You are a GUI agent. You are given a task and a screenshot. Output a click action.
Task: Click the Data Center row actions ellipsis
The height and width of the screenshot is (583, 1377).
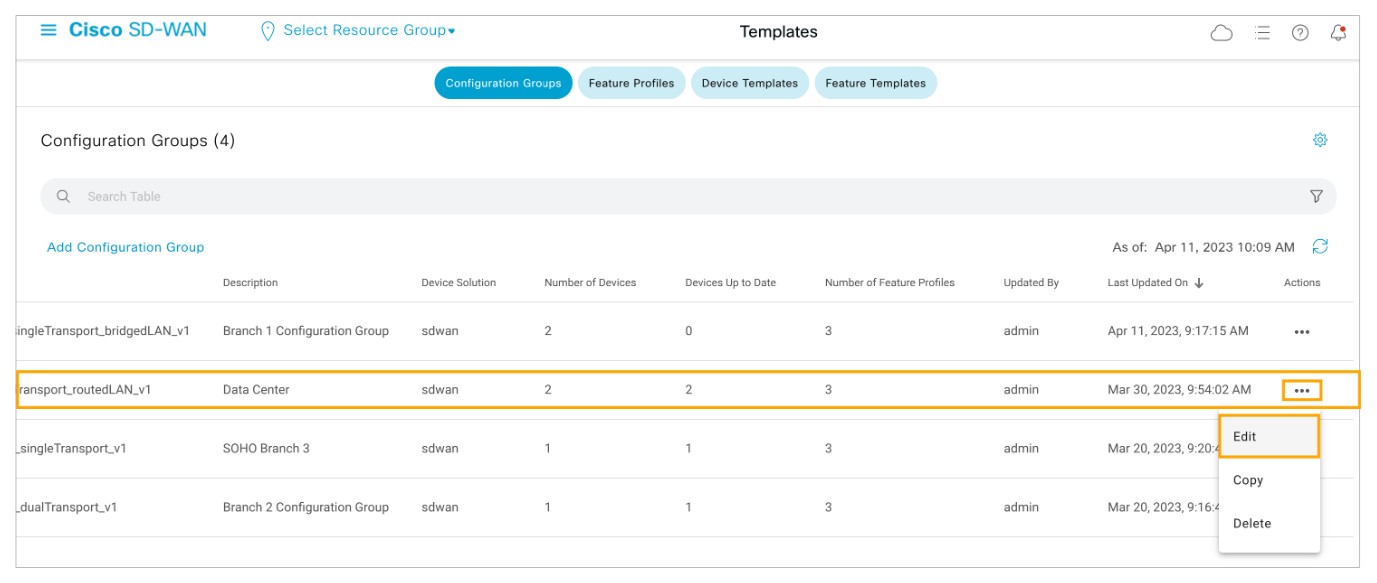(1301, 390)
